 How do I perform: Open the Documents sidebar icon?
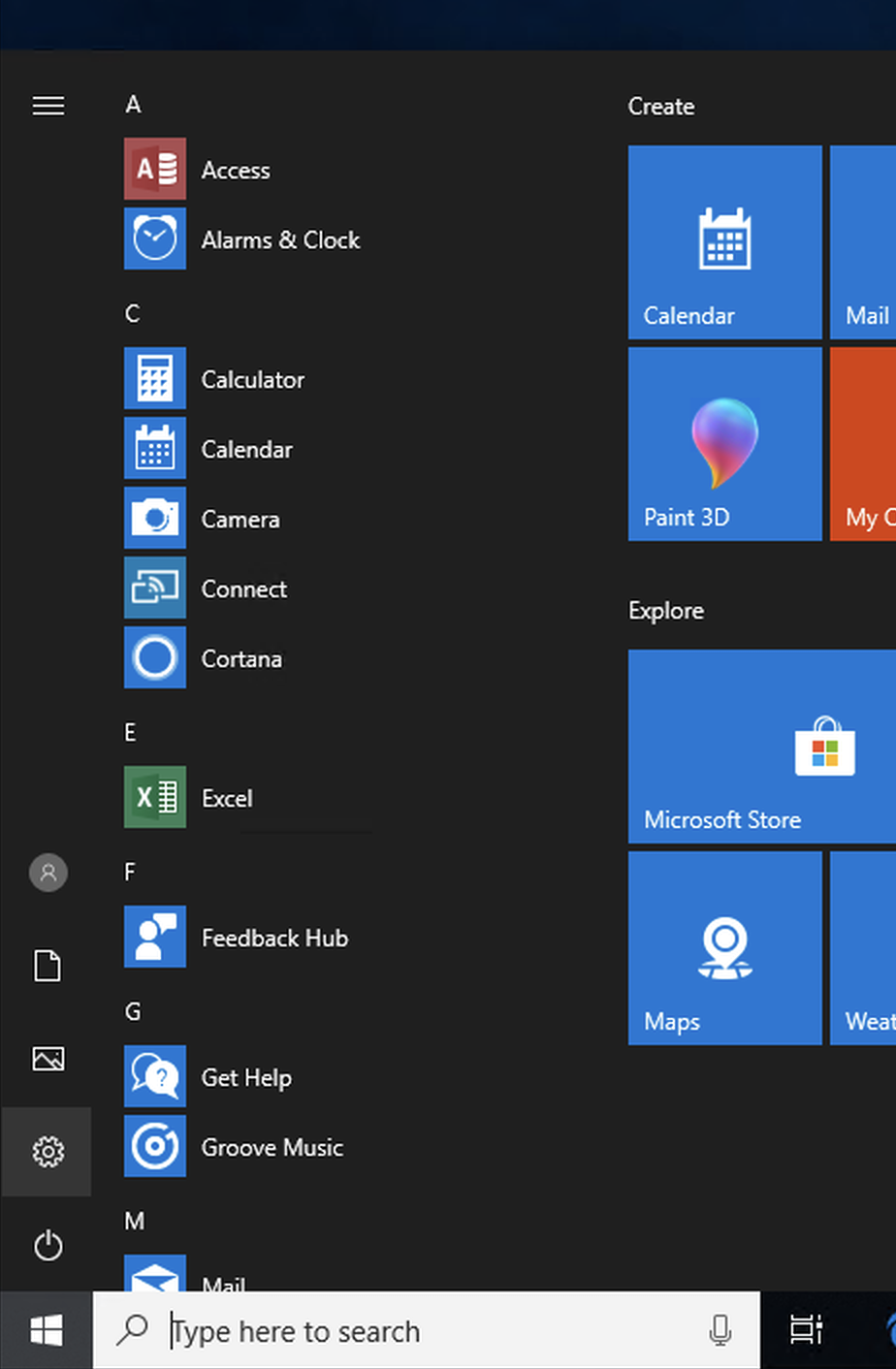[48, 966]
